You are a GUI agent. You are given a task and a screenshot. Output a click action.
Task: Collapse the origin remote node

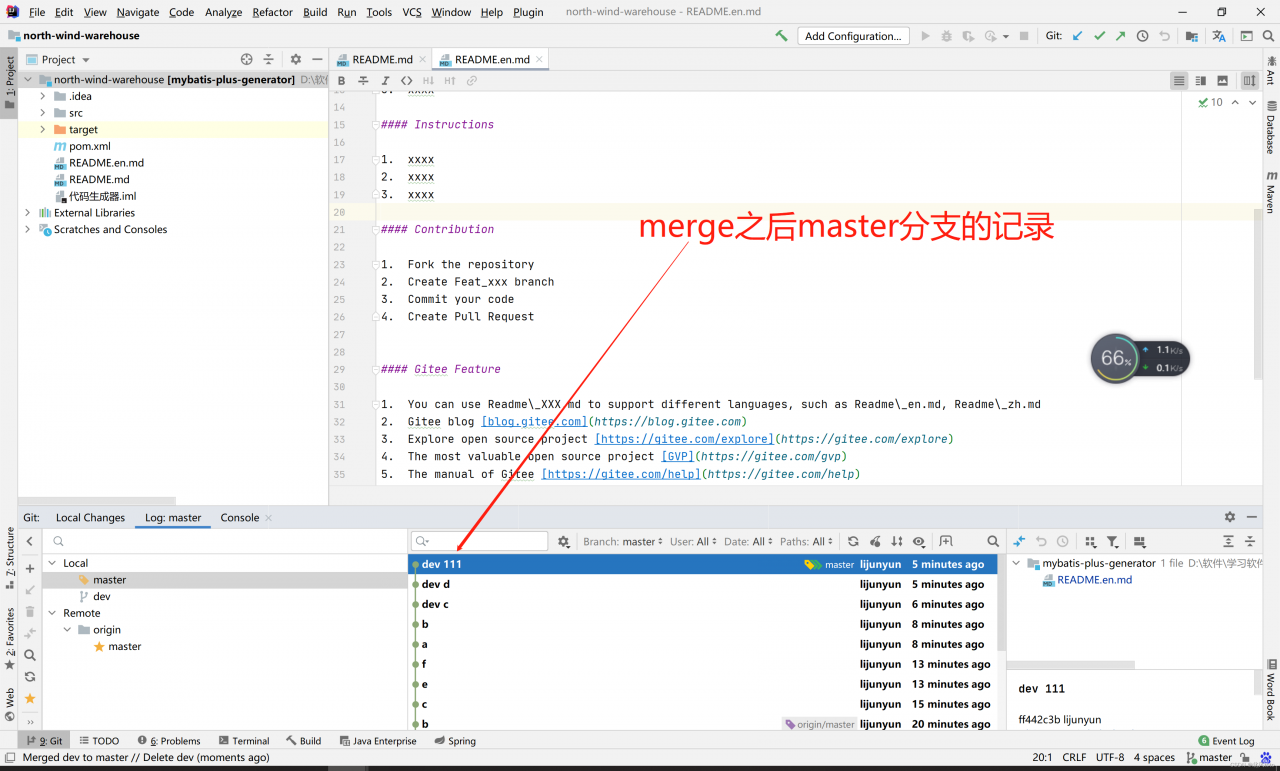click(x=68, y=630)
